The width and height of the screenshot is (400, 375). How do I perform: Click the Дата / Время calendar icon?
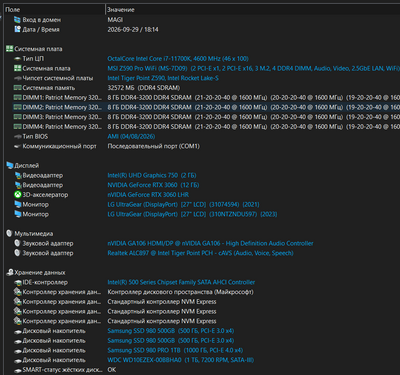[17, 29]
